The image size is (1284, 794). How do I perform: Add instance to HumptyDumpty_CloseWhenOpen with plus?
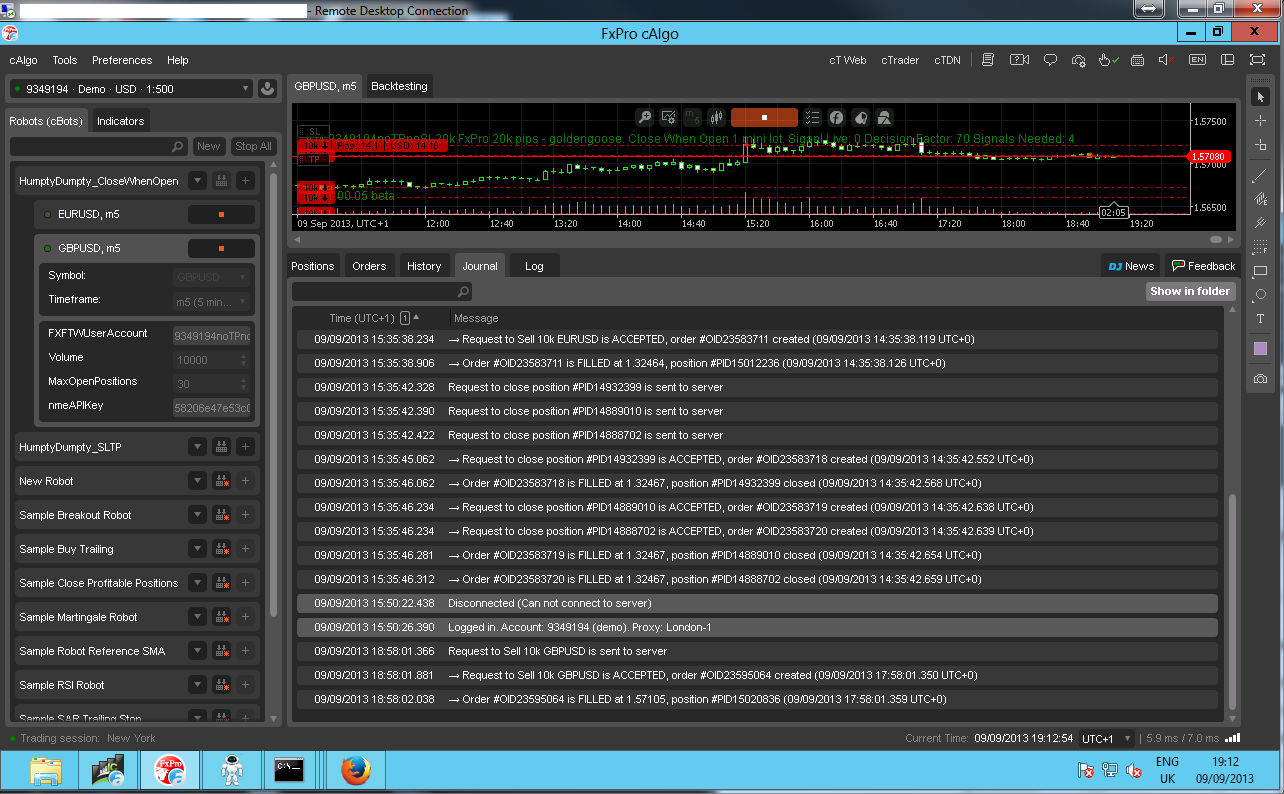pos(246,181)
